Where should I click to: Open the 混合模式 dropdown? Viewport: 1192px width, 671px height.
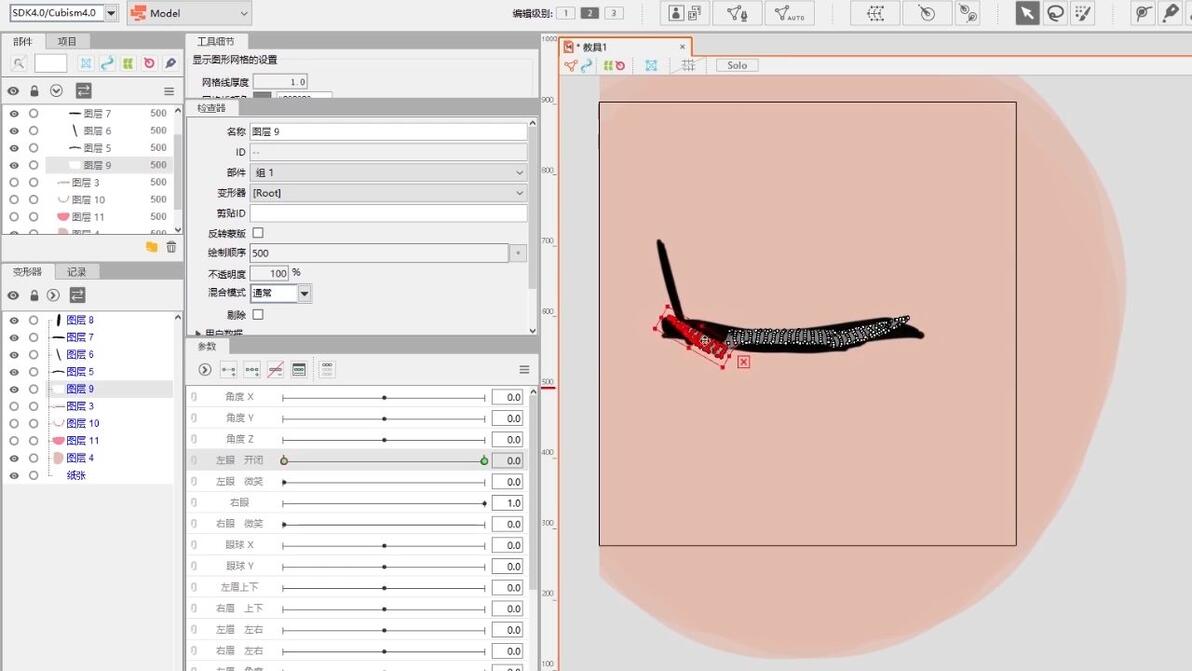click(281, 293)
